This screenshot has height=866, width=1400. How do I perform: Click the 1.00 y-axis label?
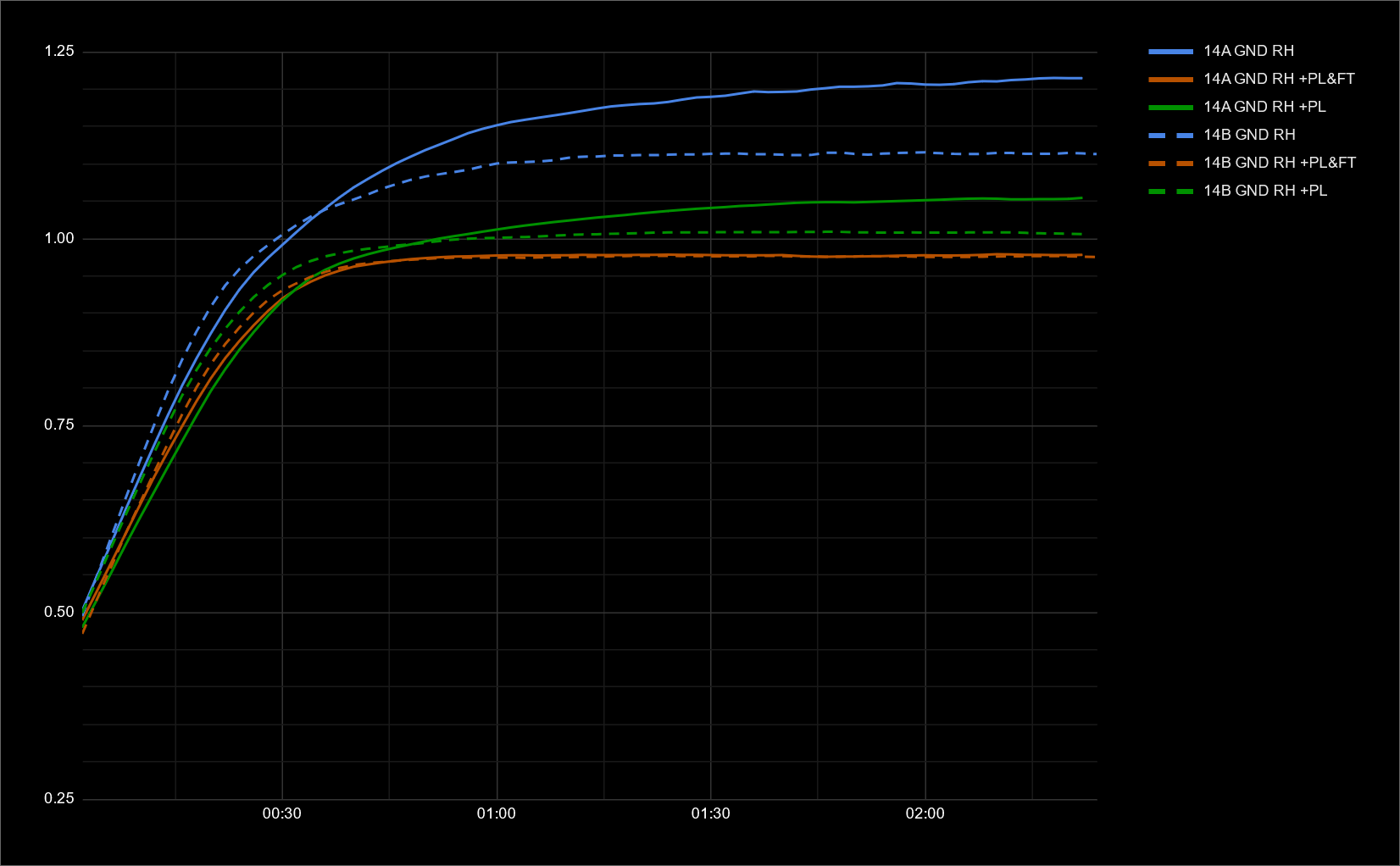[x=58, y=237]
